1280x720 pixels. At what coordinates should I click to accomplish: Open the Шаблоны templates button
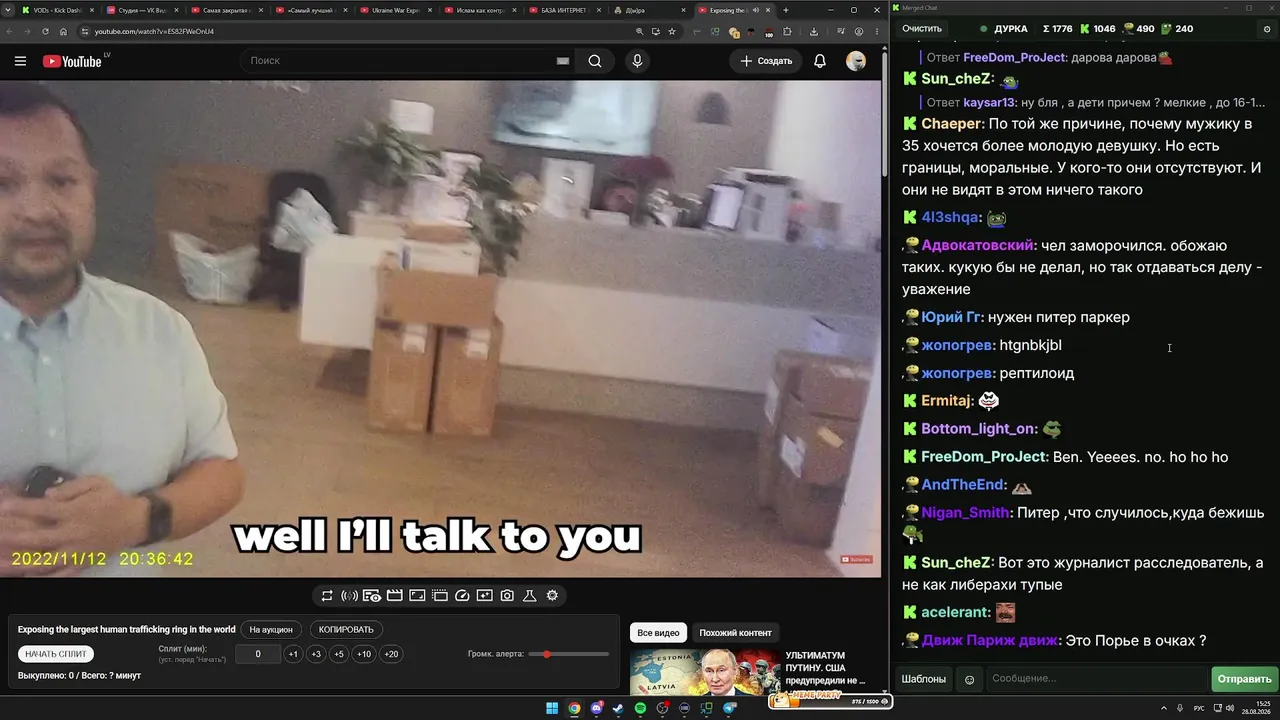tap(924, 679)
